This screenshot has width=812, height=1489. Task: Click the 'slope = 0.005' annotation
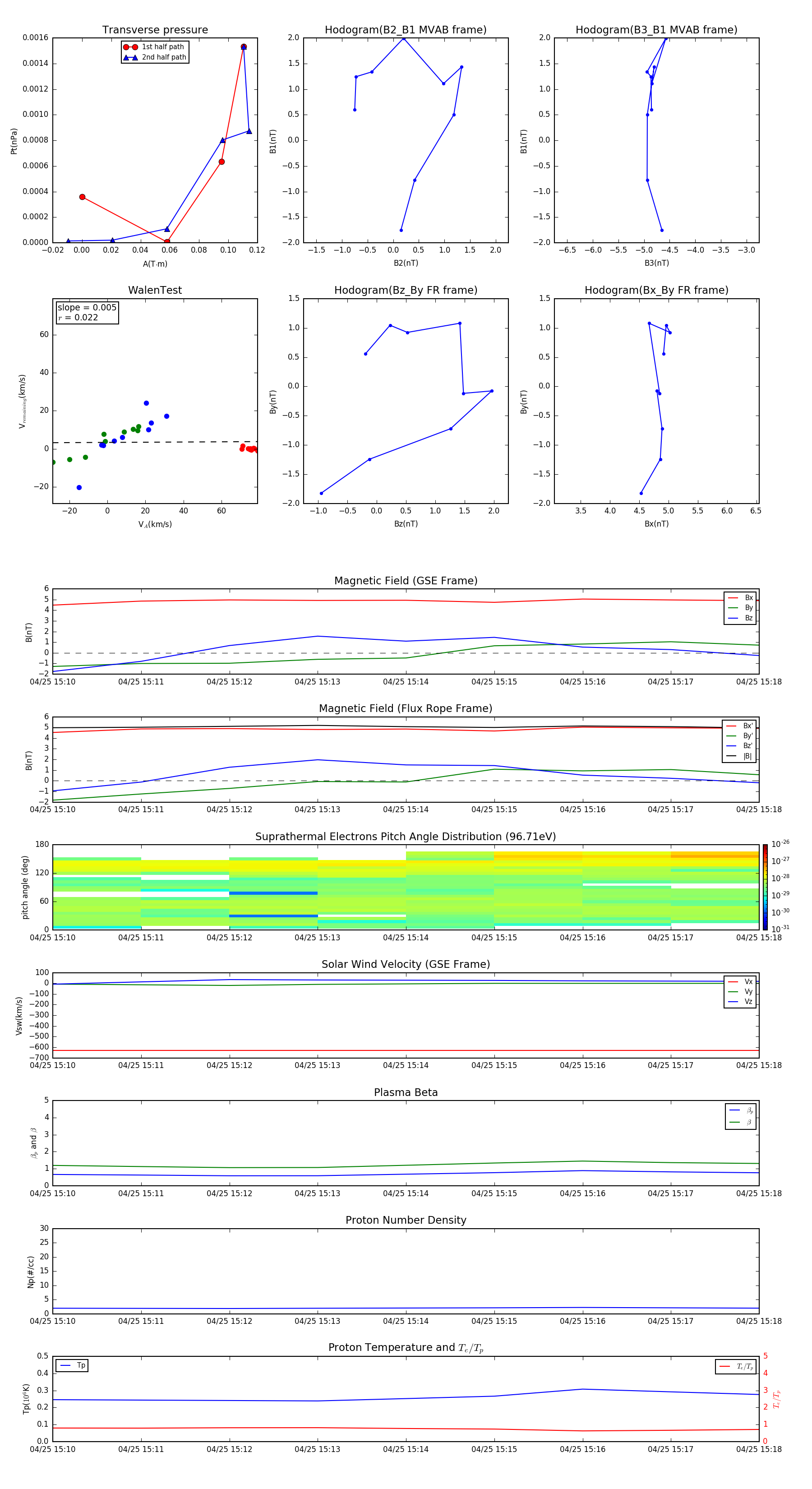[x=87, y=308]
